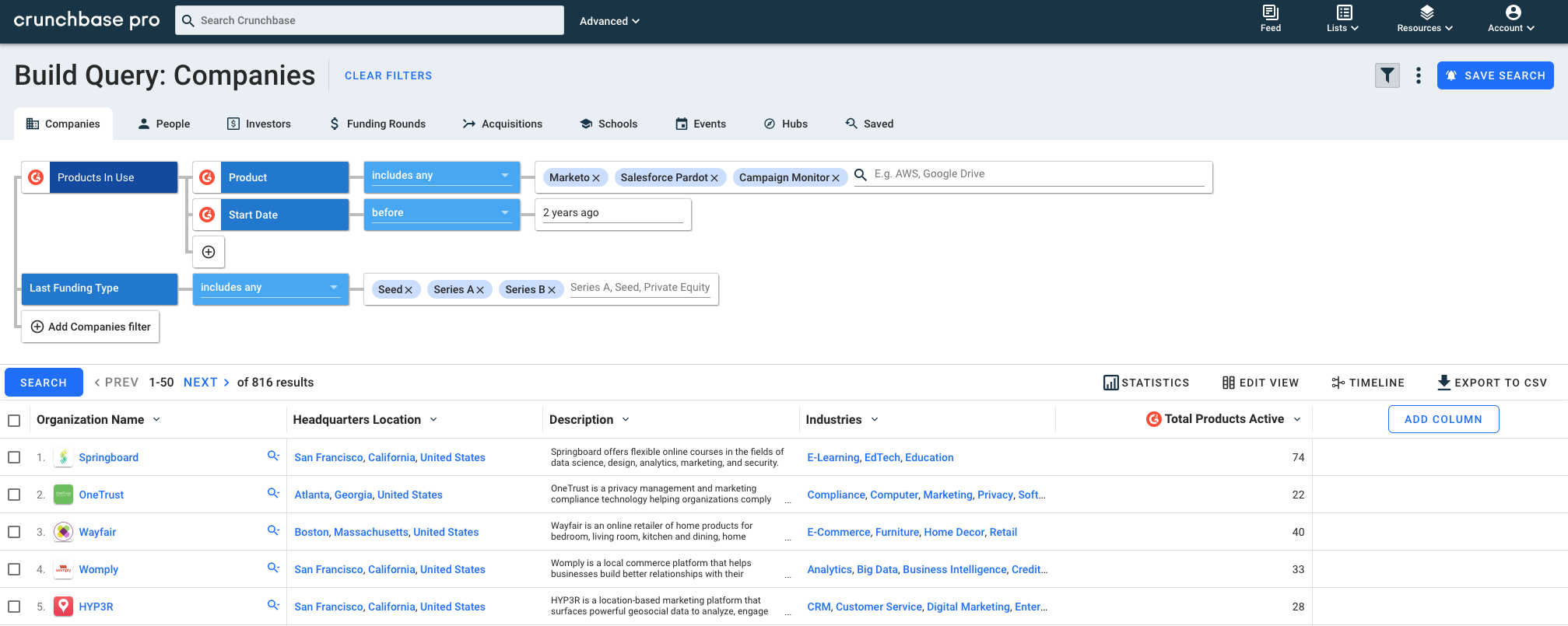
Task: Click the blue Search button
Action: click(x=44, y=383)
